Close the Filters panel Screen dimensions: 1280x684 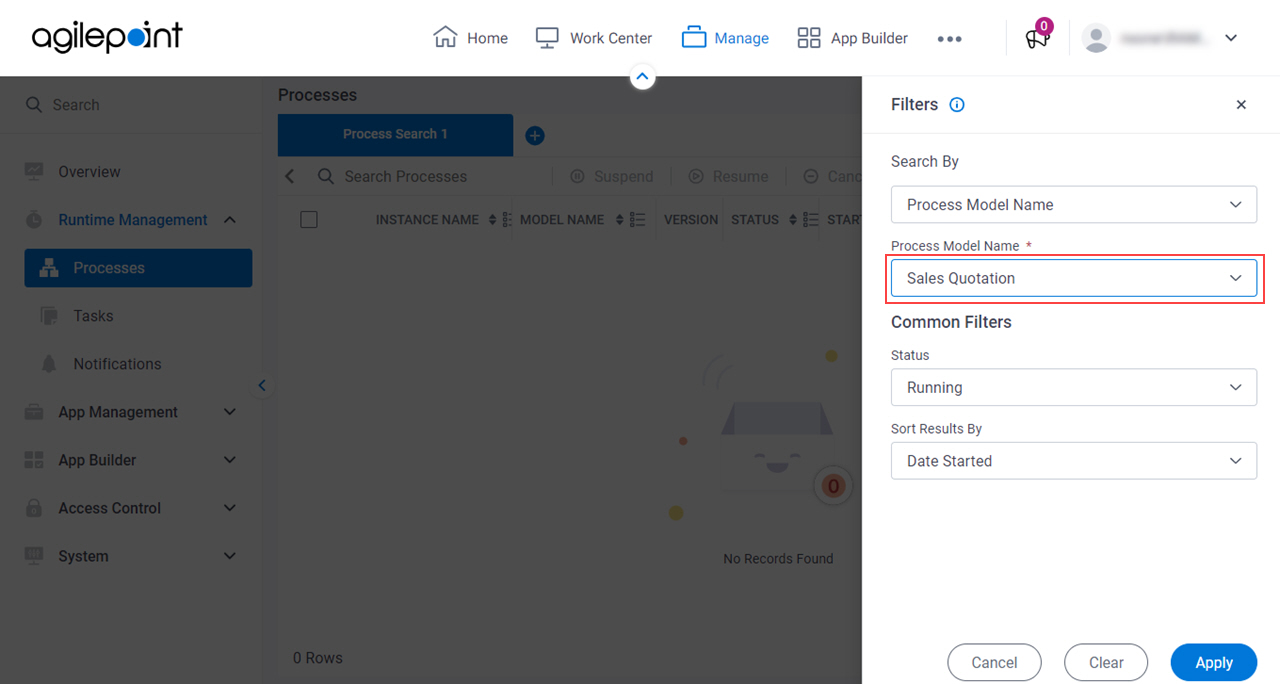pos(1241,104)
